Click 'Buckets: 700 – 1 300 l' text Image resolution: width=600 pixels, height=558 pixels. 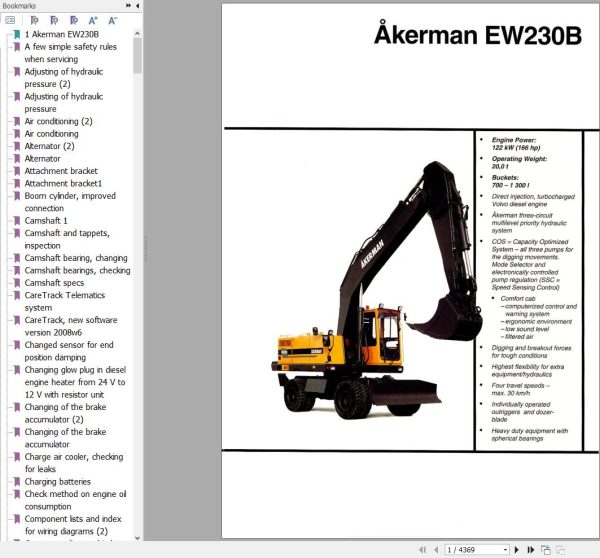coord(510,181)
